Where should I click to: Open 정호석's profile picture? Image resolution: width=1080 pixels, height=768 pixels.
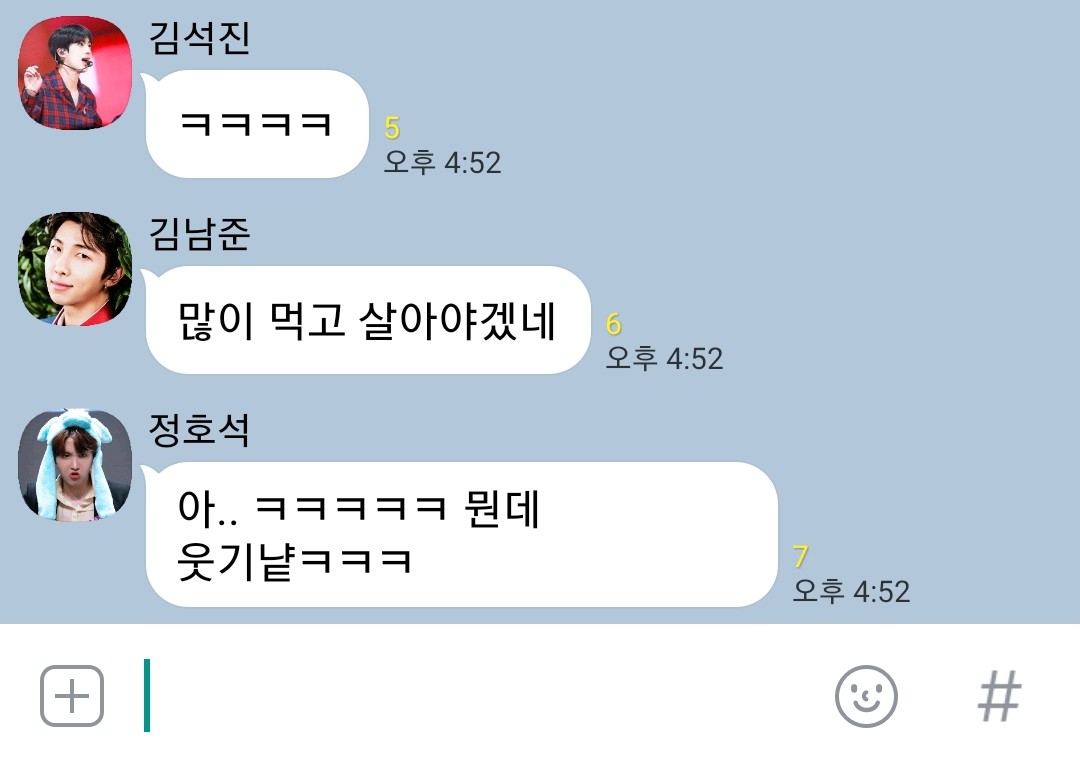75,465
